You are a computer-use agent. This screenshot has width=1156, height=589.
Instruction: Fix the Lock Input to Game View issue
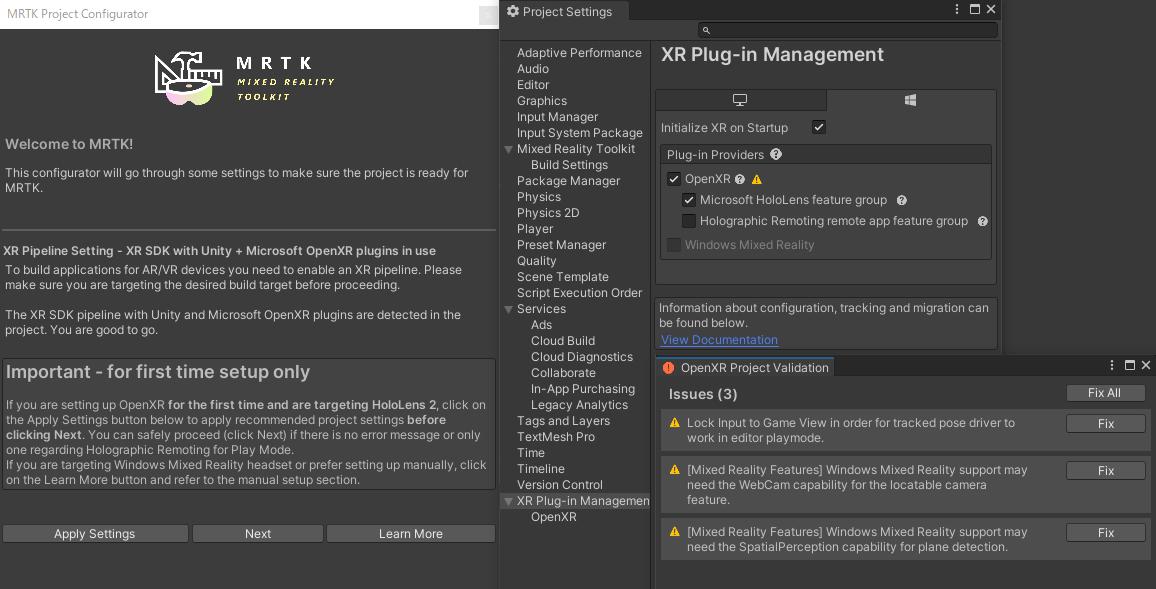pos(1105,424)
